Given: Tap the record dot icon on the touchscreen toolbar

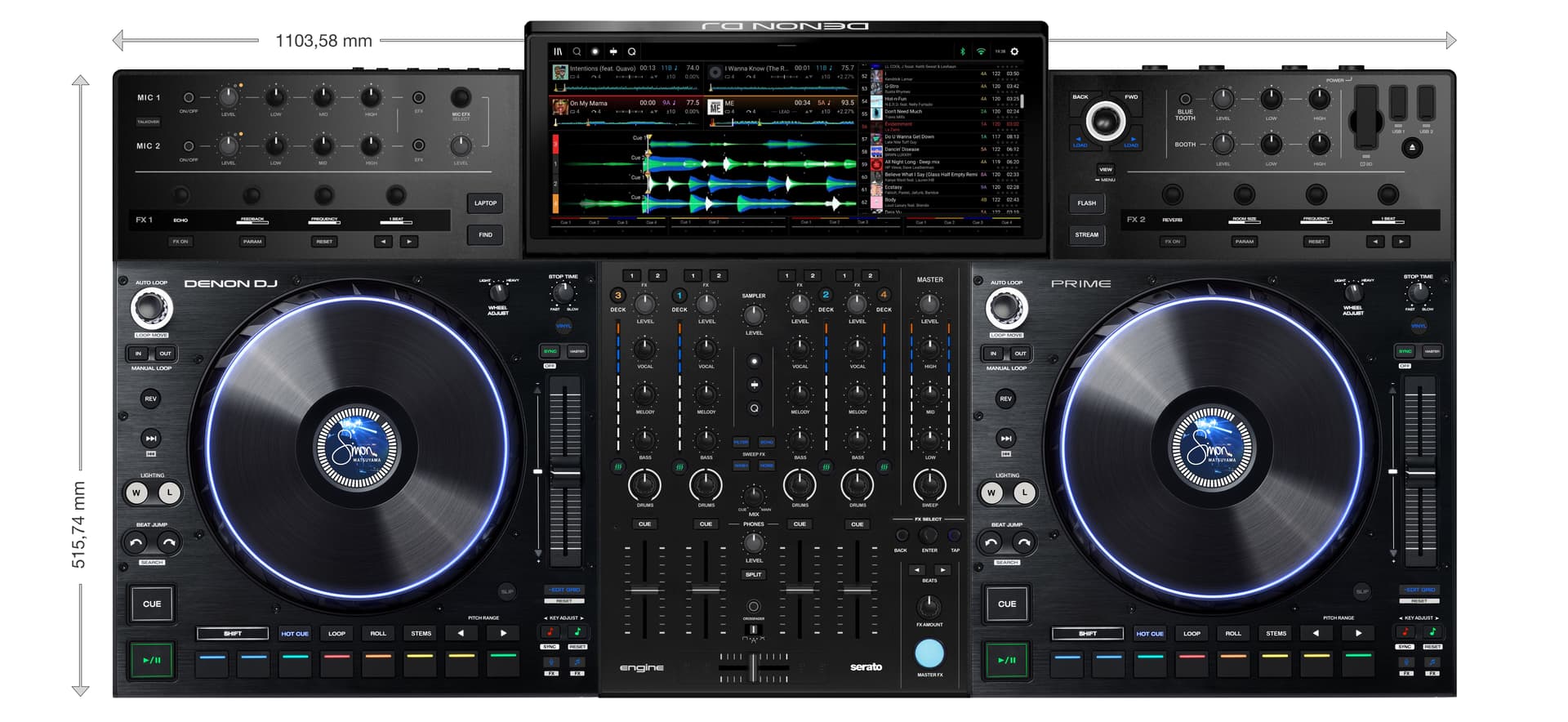Looking at the screenshot, I should [595, 51].
